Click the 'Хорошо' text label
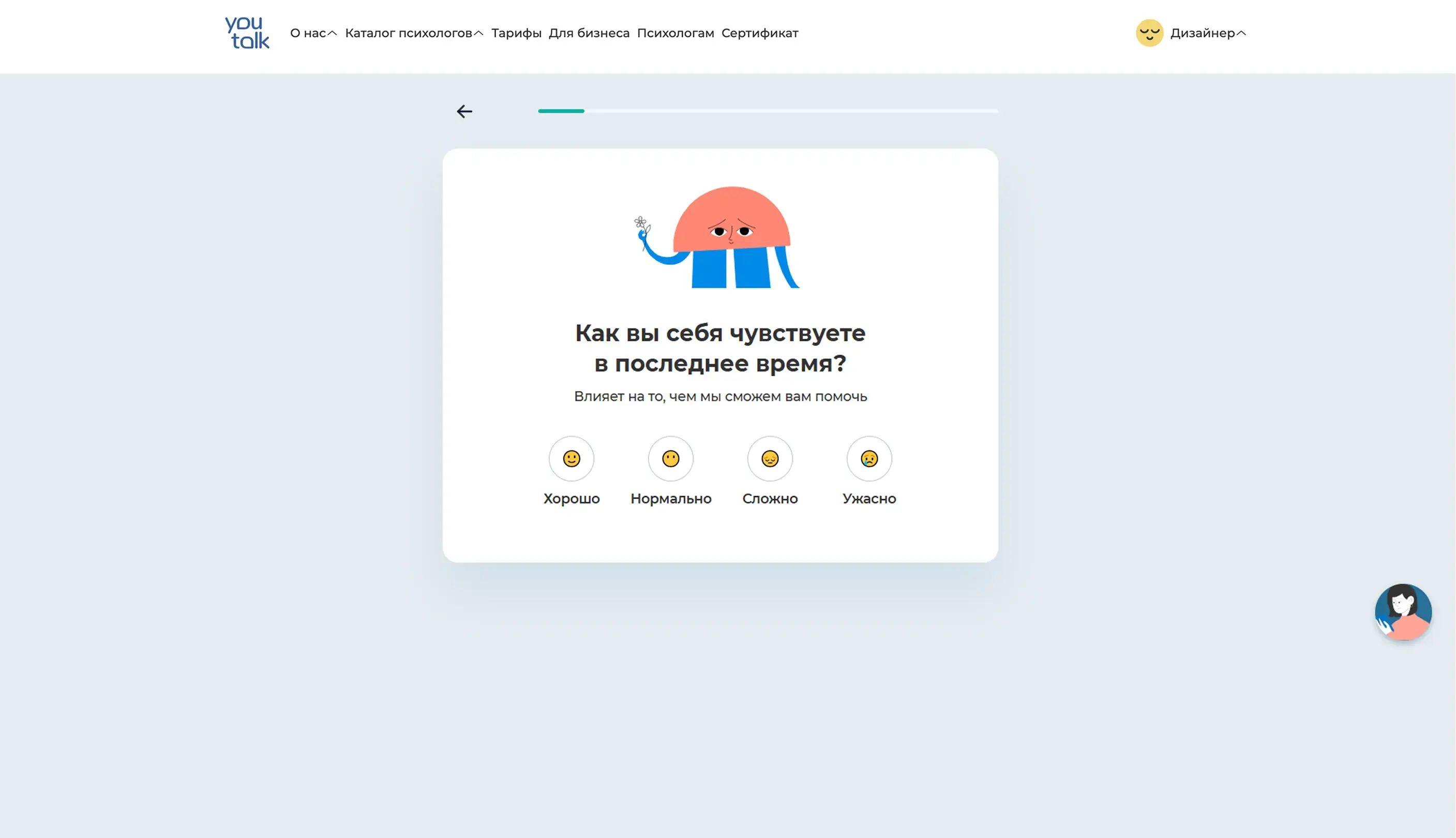Screen dimensions: 1456x838 pos(572,499)
